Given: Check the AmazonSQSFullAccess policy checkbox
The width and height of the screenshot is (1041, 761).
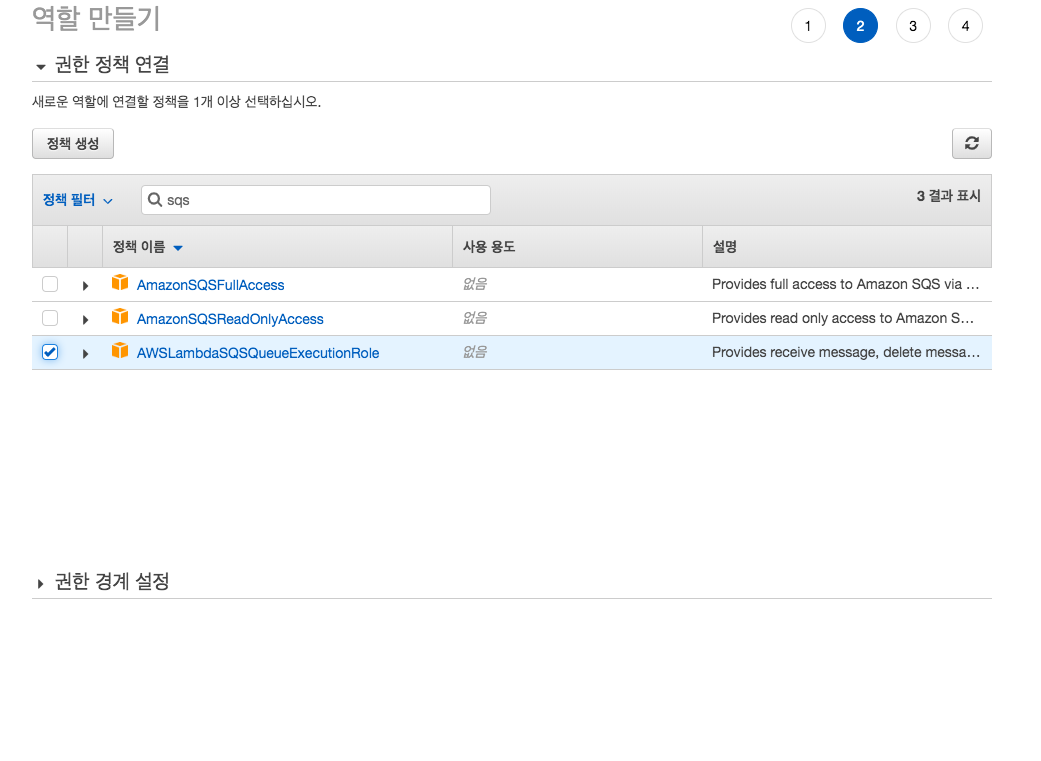Looking at the screenshot, I should tap(50, 284).
